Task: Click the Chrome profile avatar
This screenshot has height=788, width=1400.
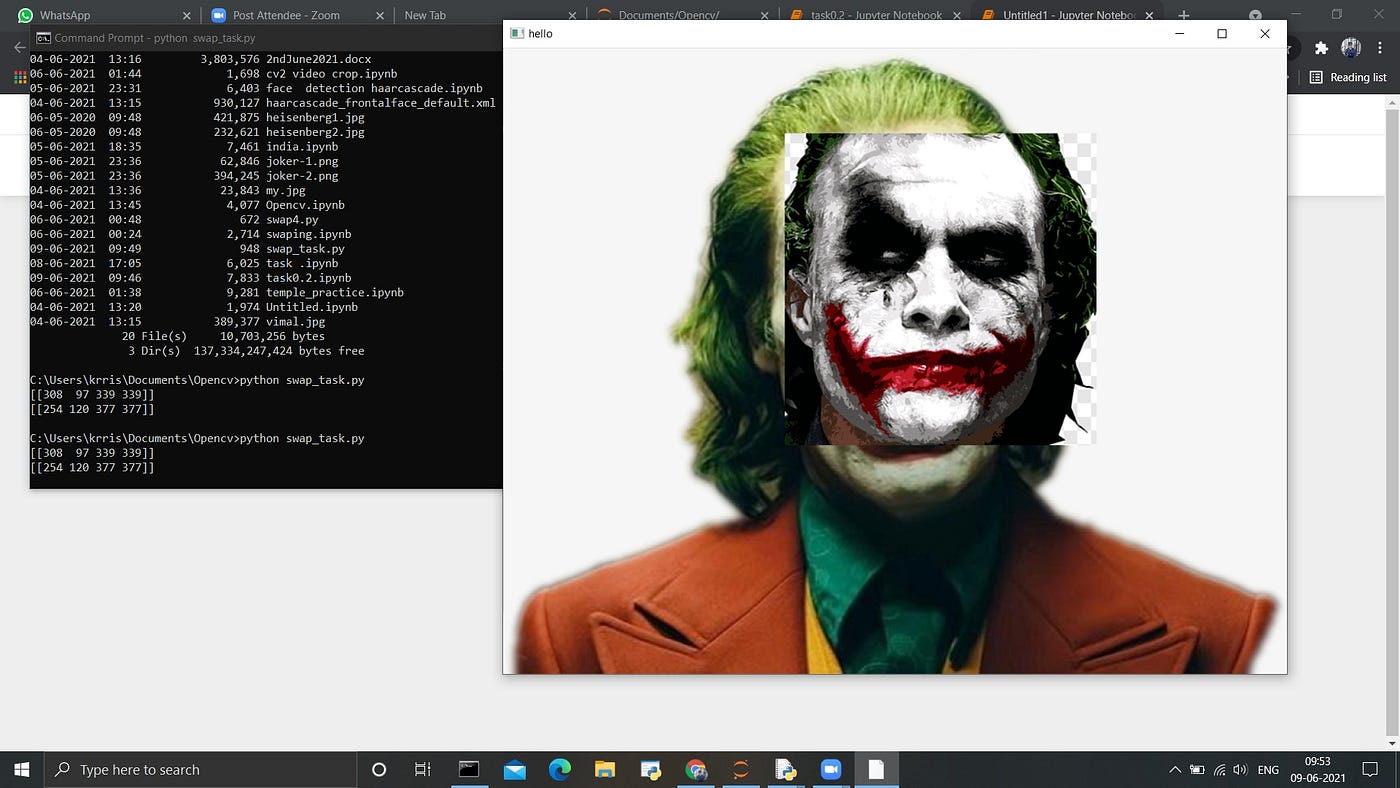Action: tap(1350, 47)
